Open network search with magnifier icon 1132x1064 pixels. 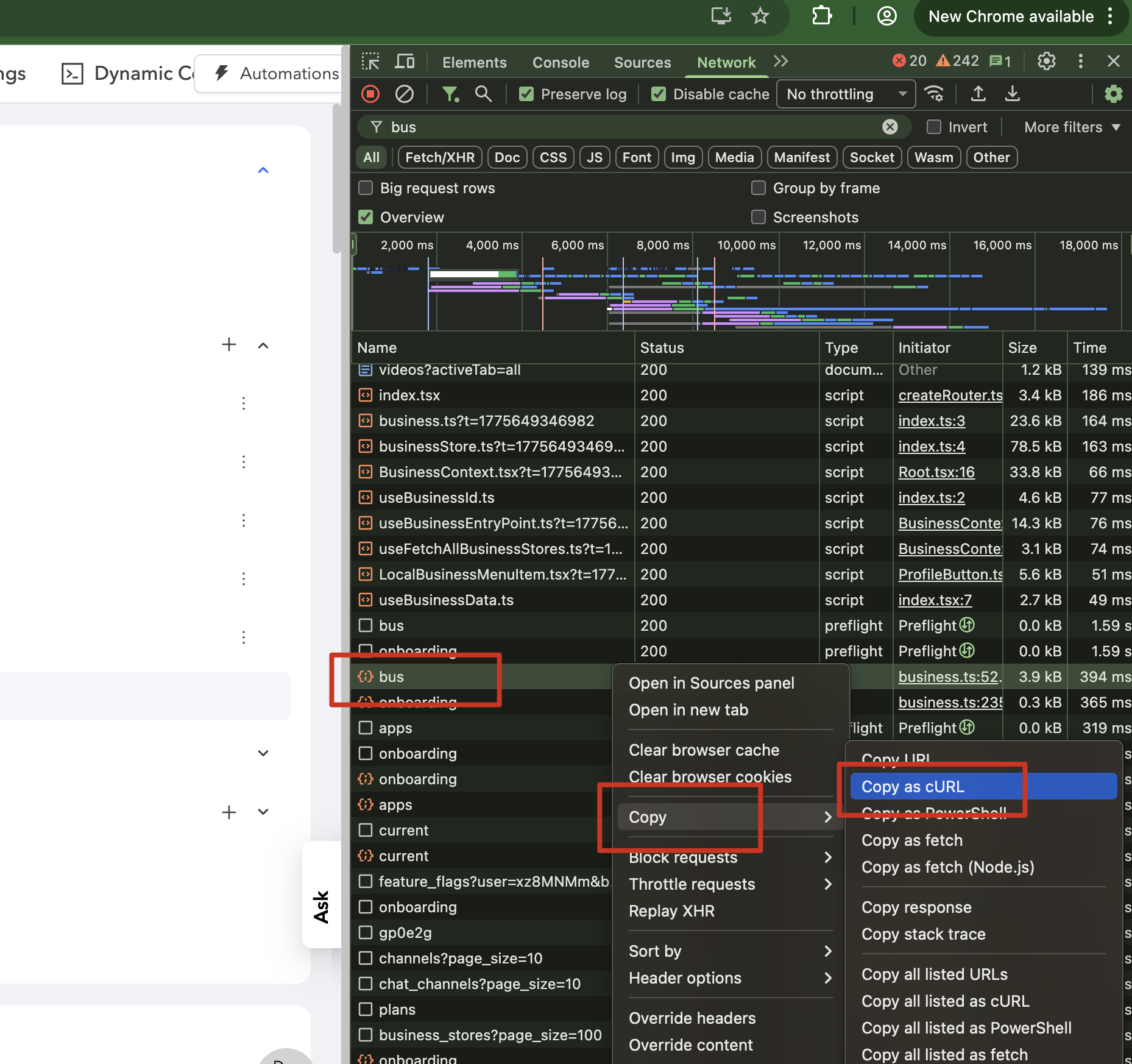click(x=483, y=94)
